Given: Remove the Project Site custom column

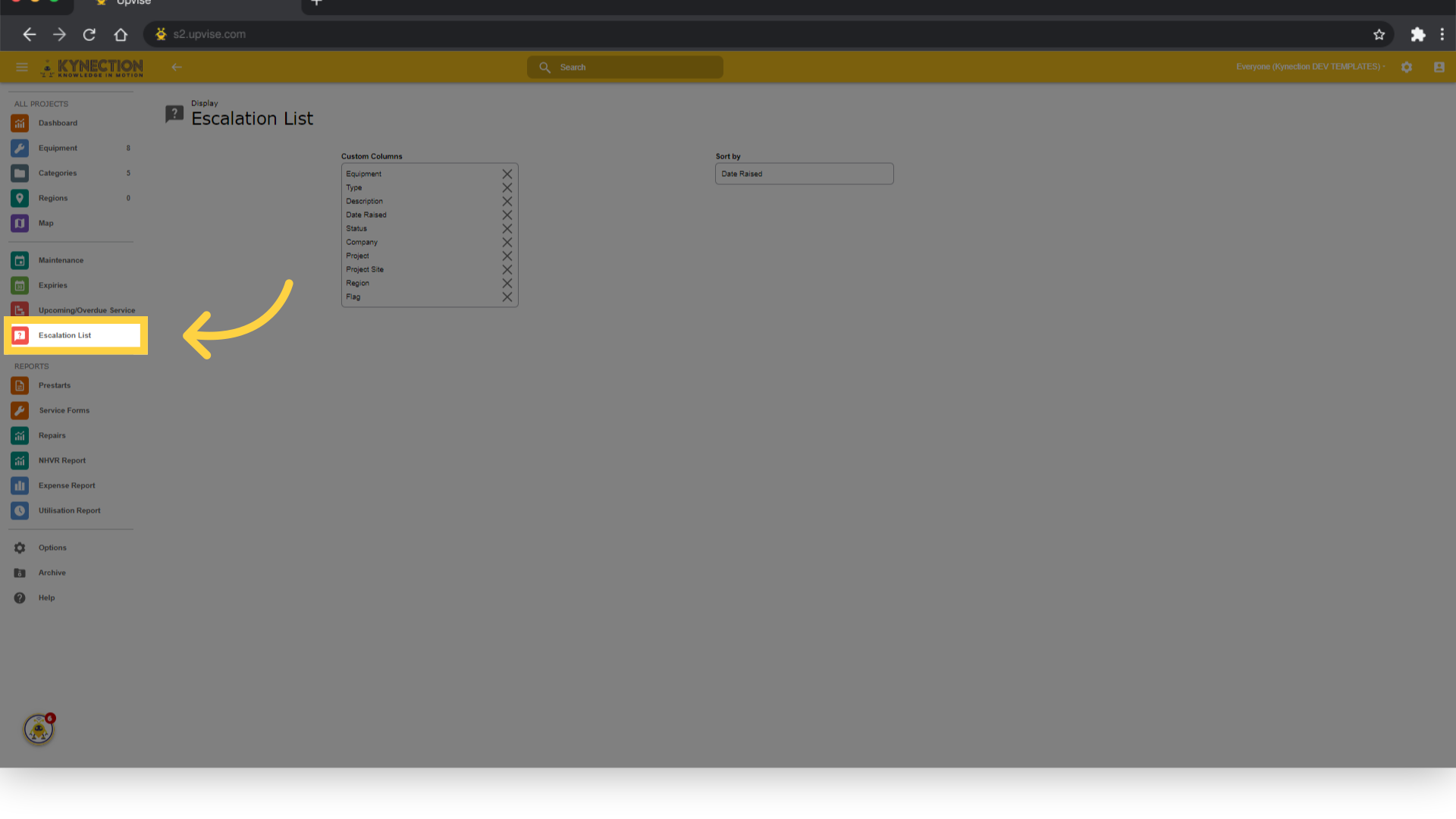Looking at the screenshot, I should pos(507,269).
